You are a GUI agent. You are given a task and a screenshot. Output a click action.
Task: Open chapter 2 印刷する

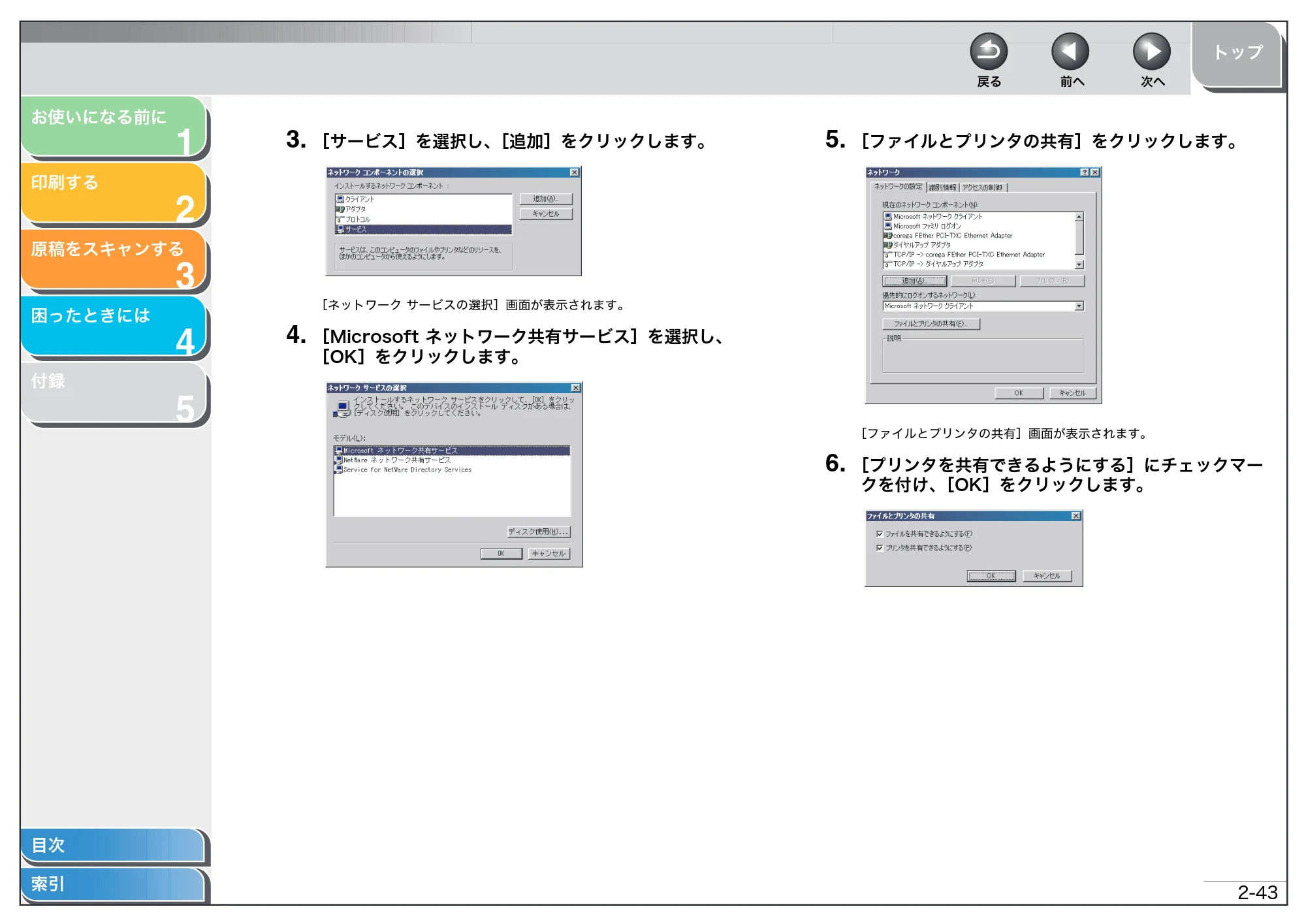pyautogui.click(x=114, y=193)
